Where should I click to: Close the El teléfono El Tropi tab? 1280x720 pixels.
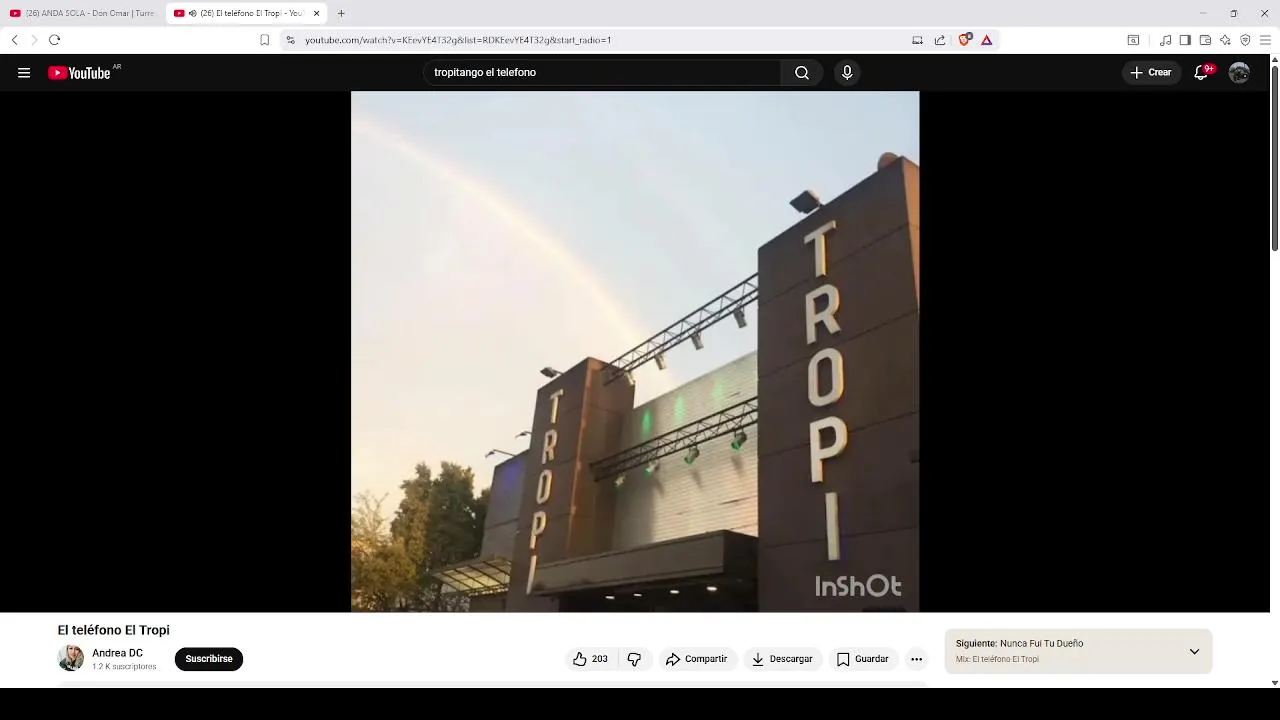(316, 13)
